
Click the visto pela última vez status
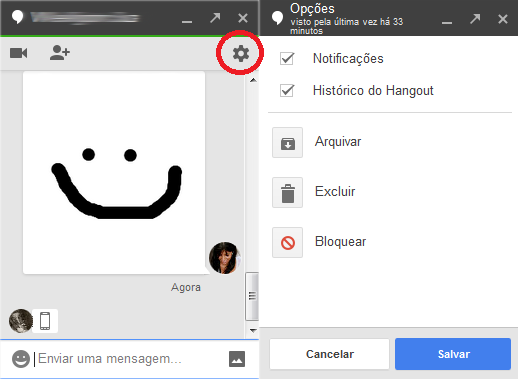click(x=346, y=26)
